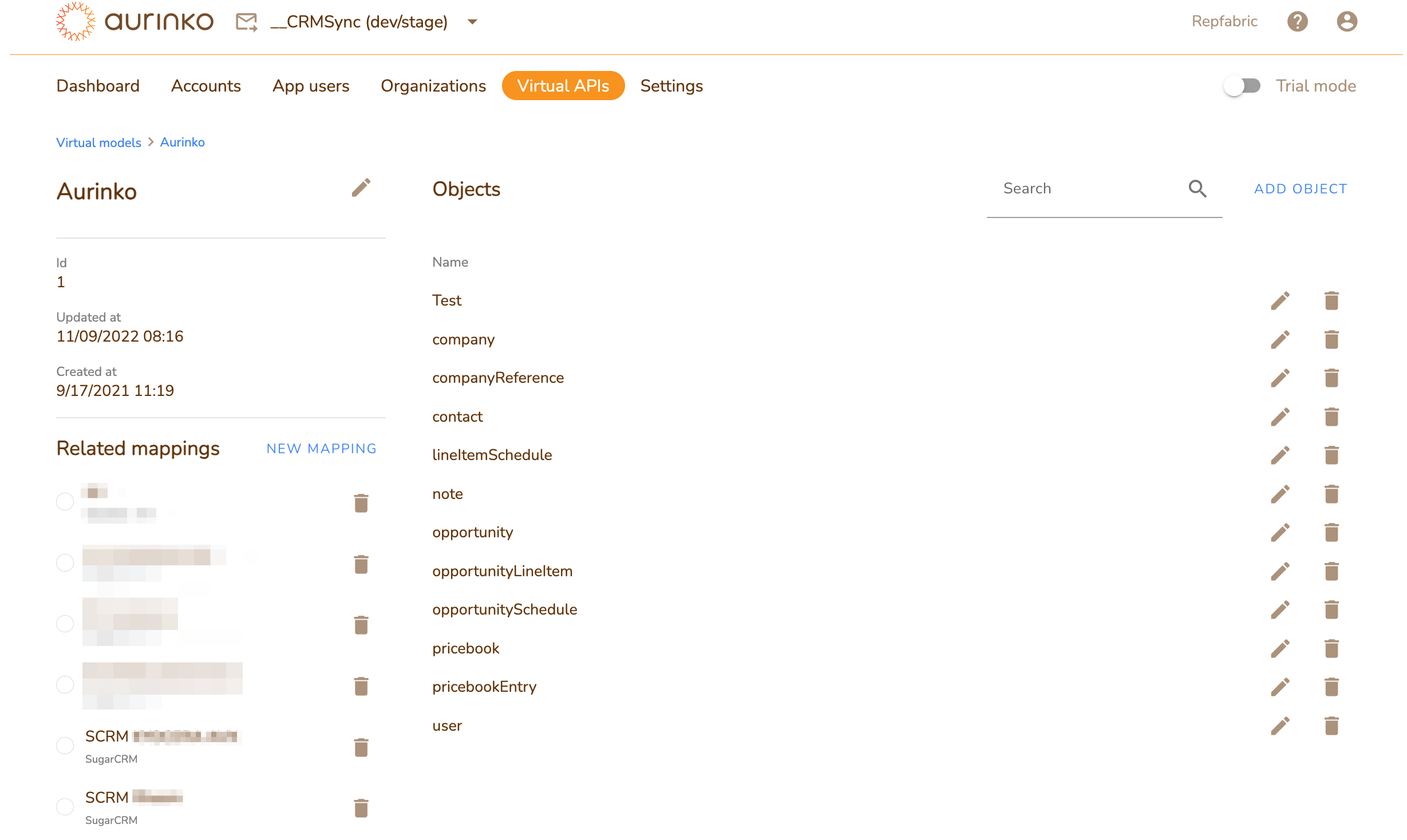This screenshot has height=840, width=1407.
Task: Edit the lineItemSchedule object
Action: point(1280,455)
